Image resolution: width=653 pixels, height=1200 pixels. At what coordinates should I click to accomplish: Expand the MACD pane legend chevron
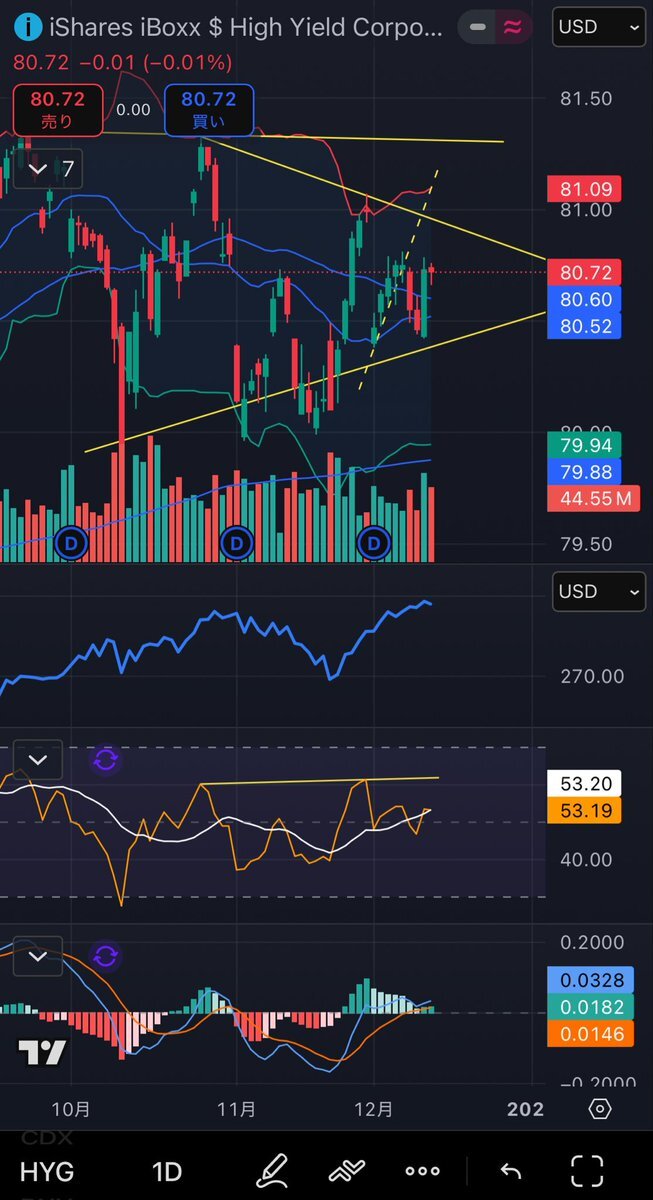38,956
